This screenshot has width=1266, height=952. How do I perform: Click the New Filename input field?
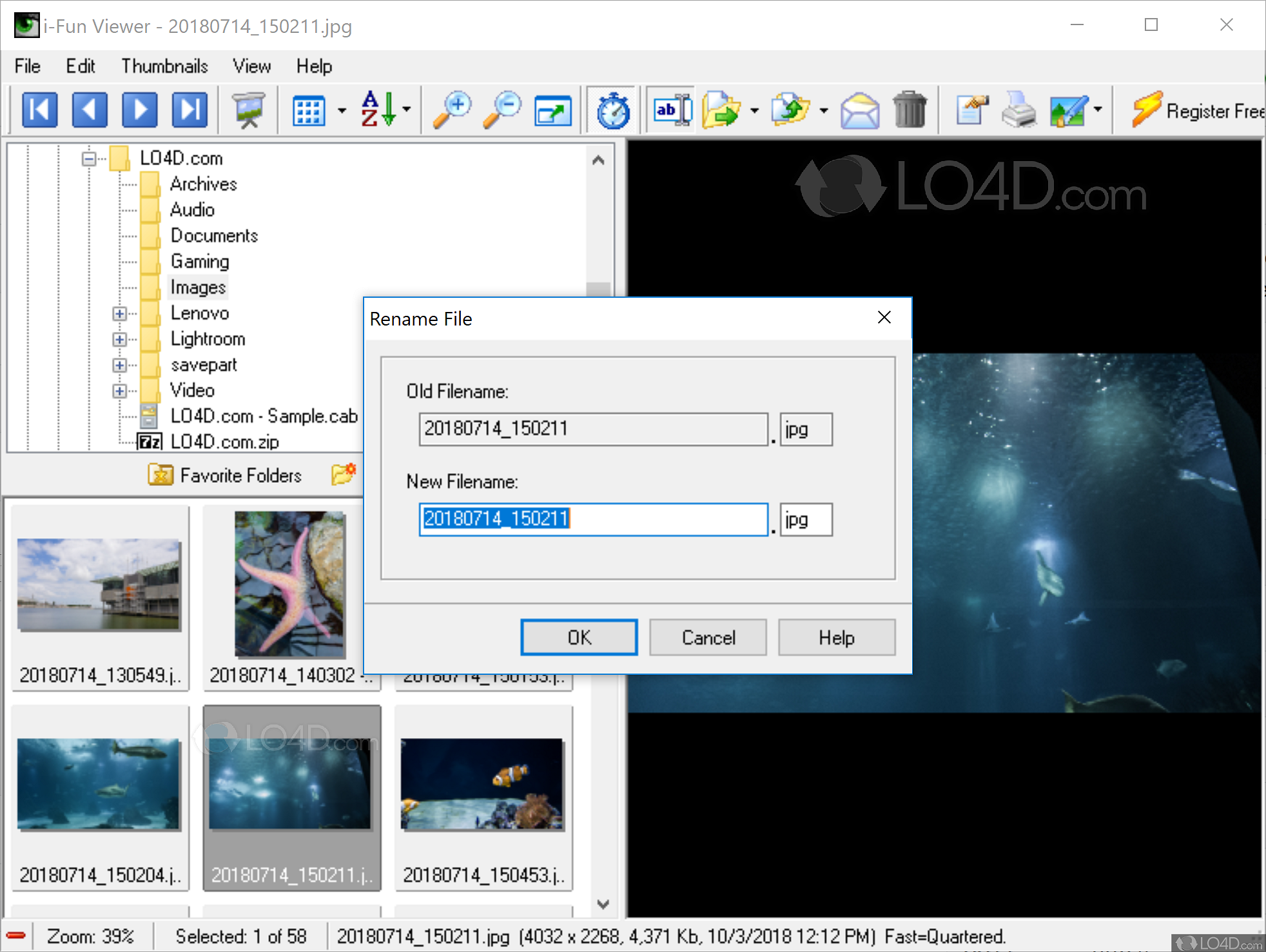pos(593,520)
